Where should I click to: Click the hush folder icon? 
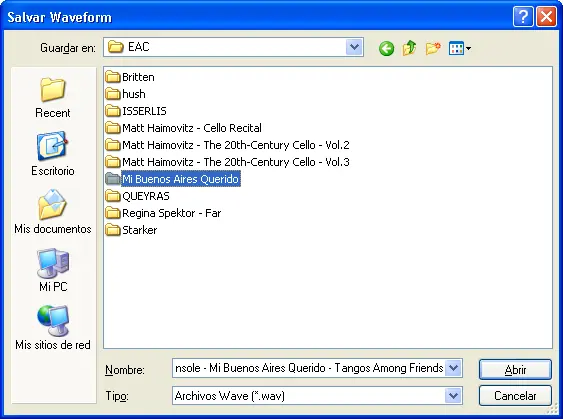pos(113,94)
